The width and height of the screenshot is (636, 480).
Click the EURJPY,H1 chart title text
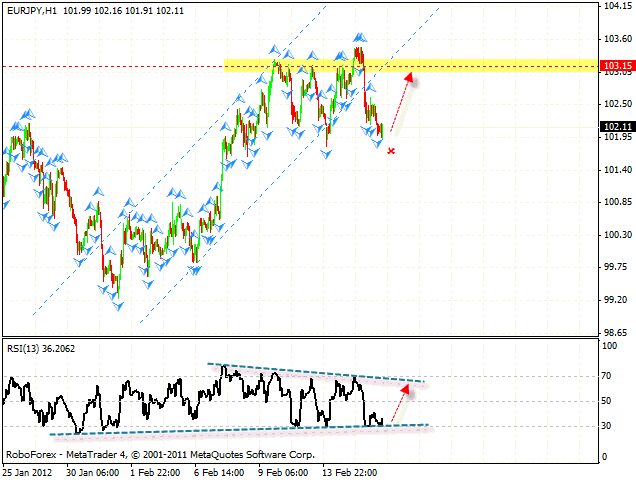[x=32, y=11]
